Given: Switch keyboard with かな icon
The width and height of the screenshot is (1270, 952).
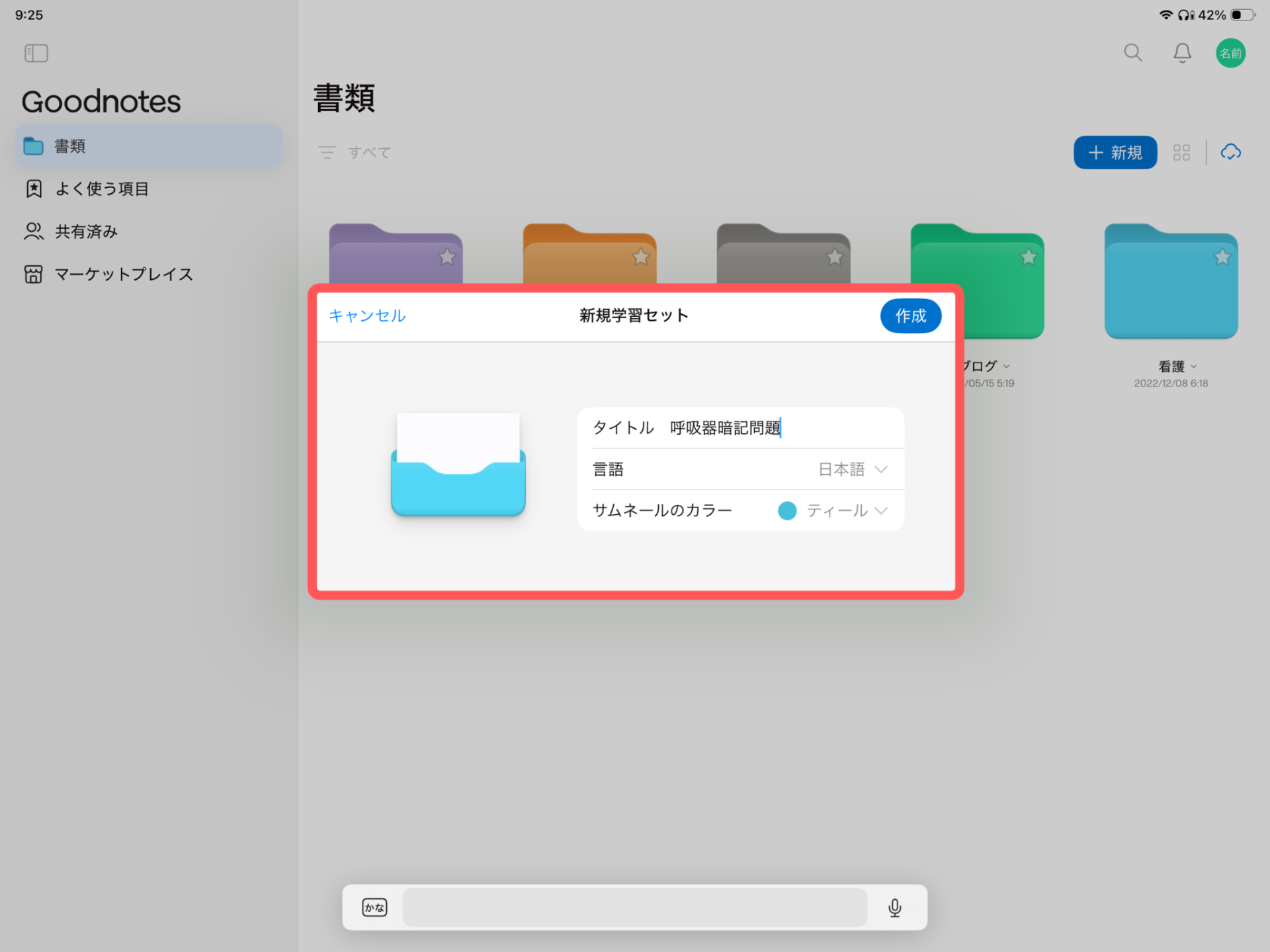Looking at the screenshot, I should pyautogui.click(x=374, y=908).
